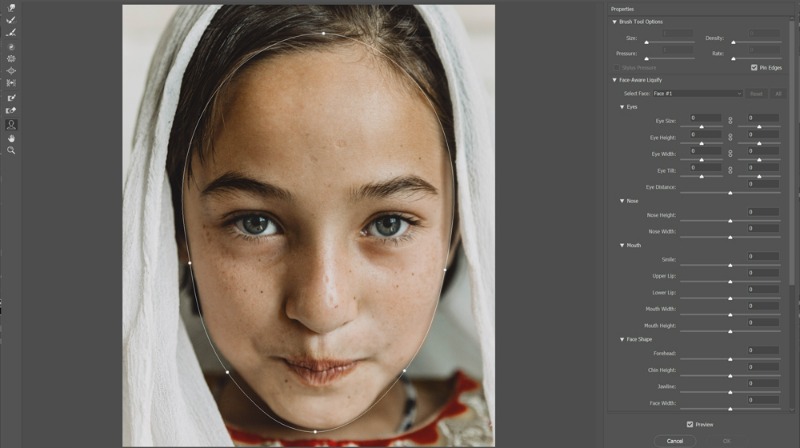Open the Select Face dropdown
800x448 pixels.
click(x=697, y=93)
